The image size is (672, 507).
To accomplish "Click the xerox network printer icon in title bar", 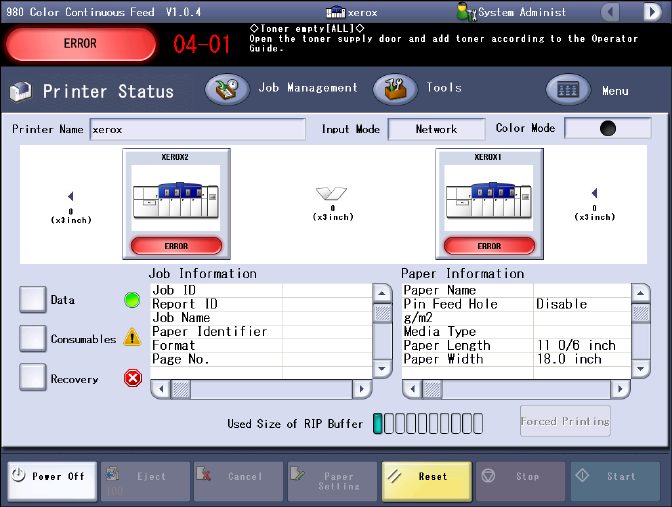I will (x=335, y=12).
